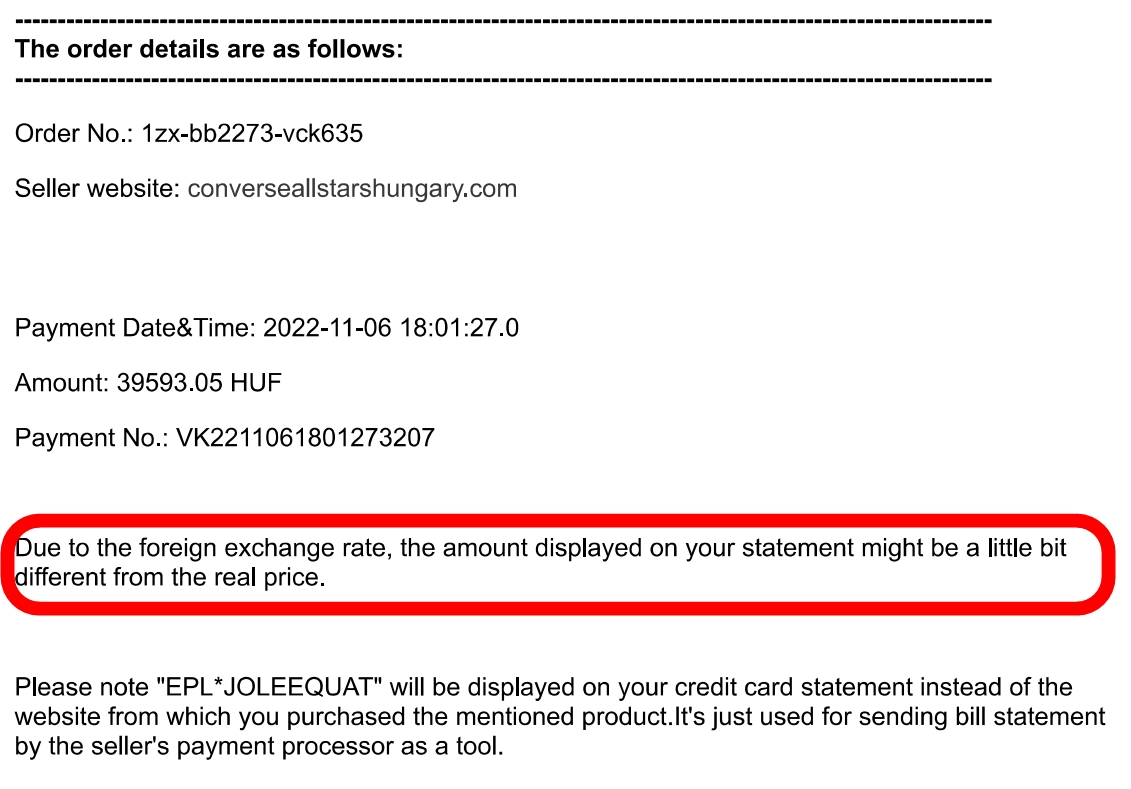Click the dashed separator line above the heading
The height and width of the screenshot is (789, 1131).
pyautogui.click(x=503, y=21)
